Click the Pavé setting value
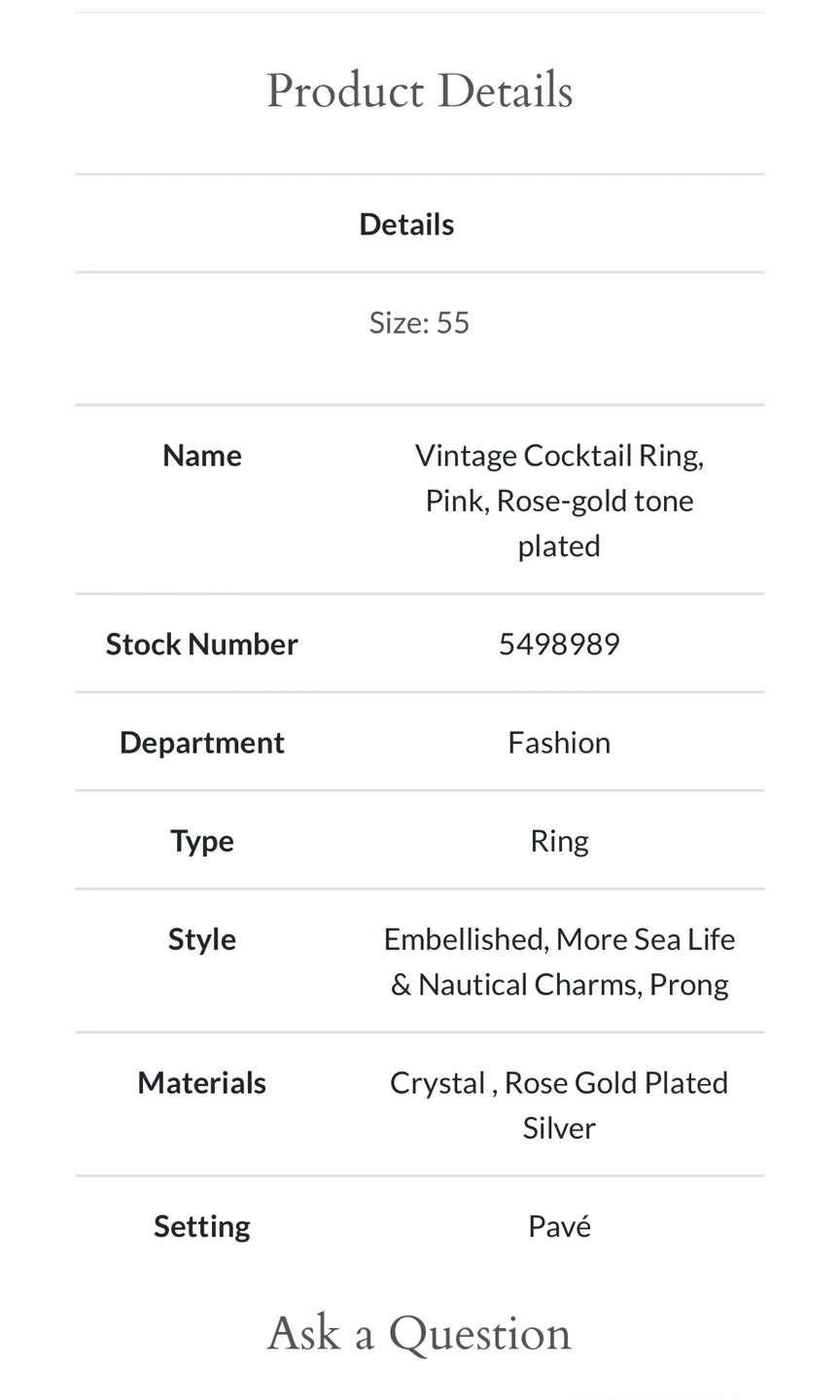The image size is (840, 1400). click(x=559, y=1226)
